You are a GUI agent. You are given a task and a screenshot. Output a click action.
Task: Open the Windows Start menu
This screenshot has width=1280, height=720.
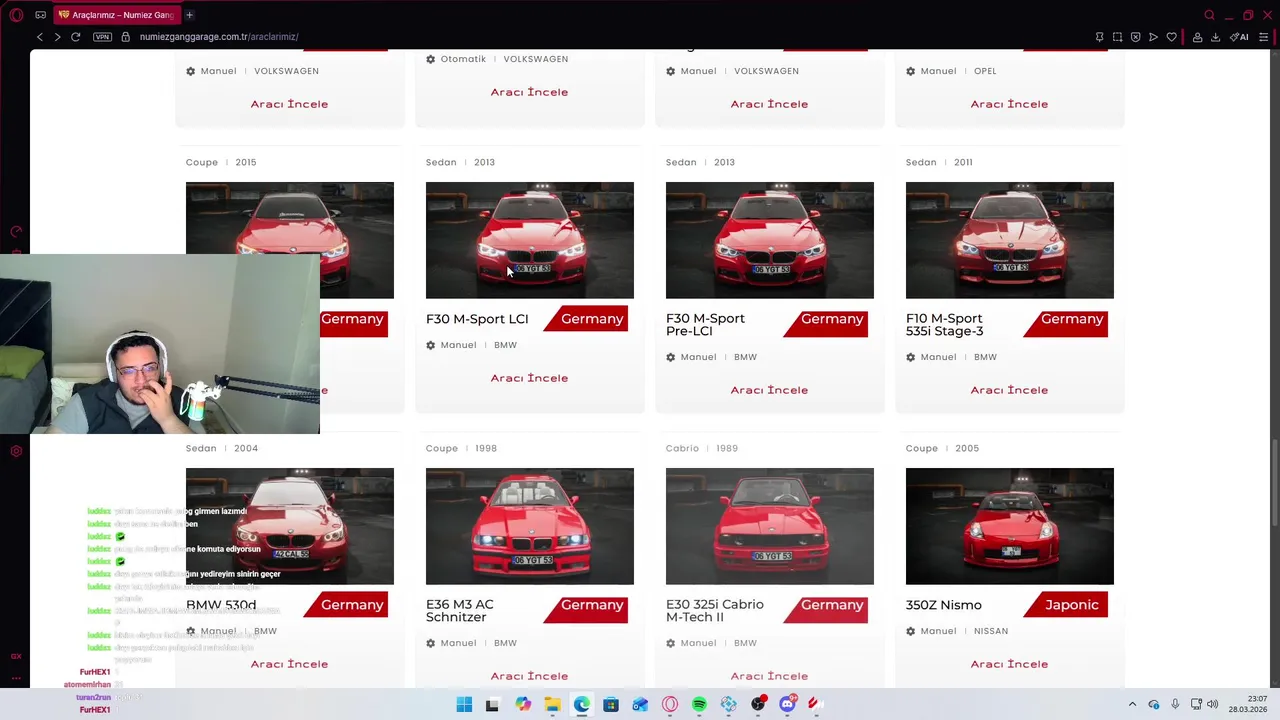464,705
